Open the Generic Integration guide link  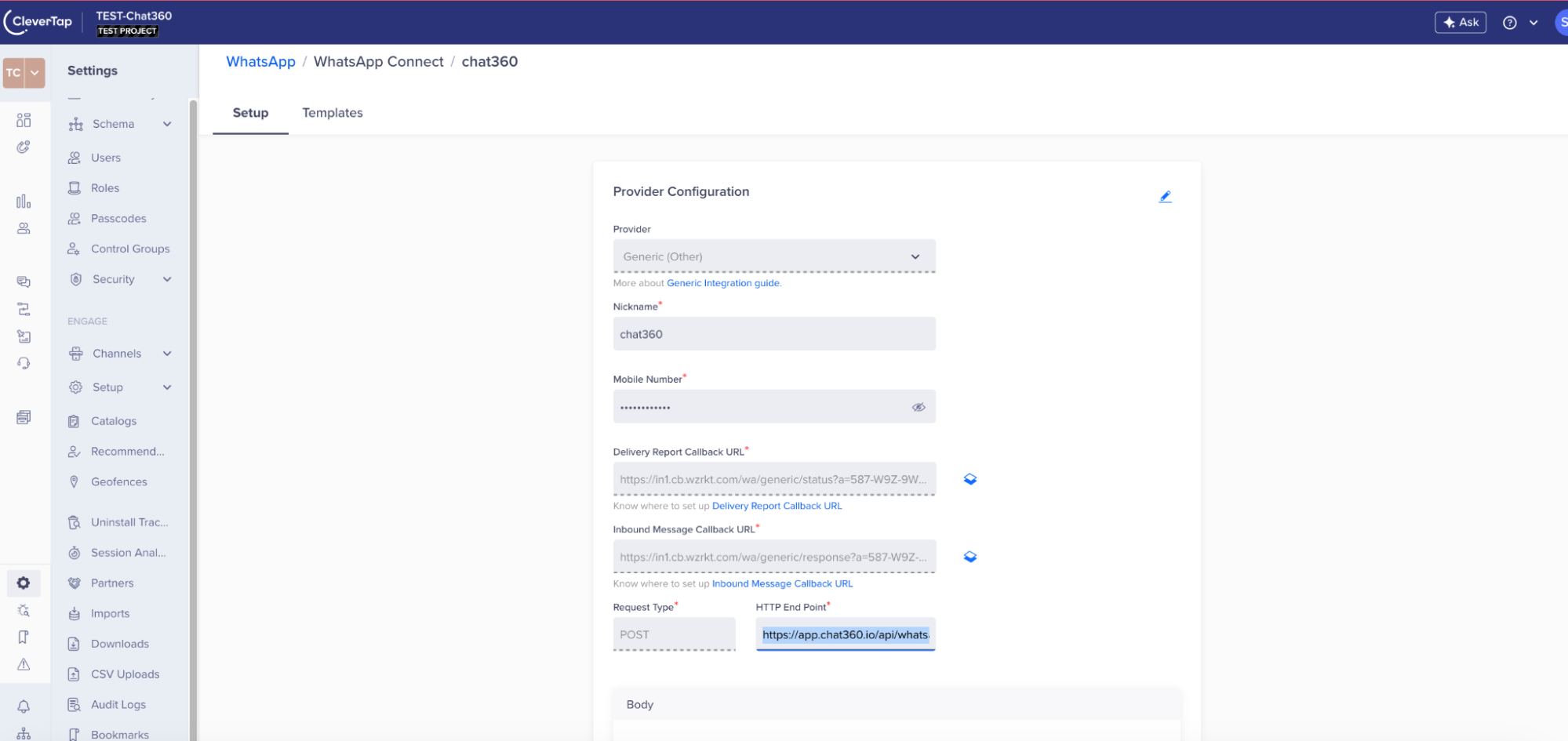click(x=724, y=283)
